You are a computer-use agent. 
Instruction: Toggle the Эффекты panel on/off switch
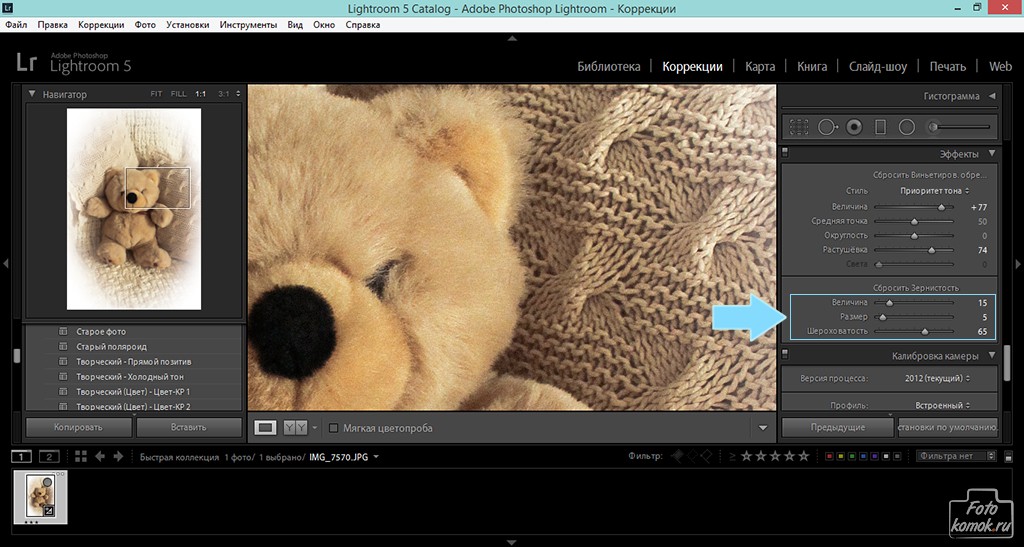click(x=785, y=153)
